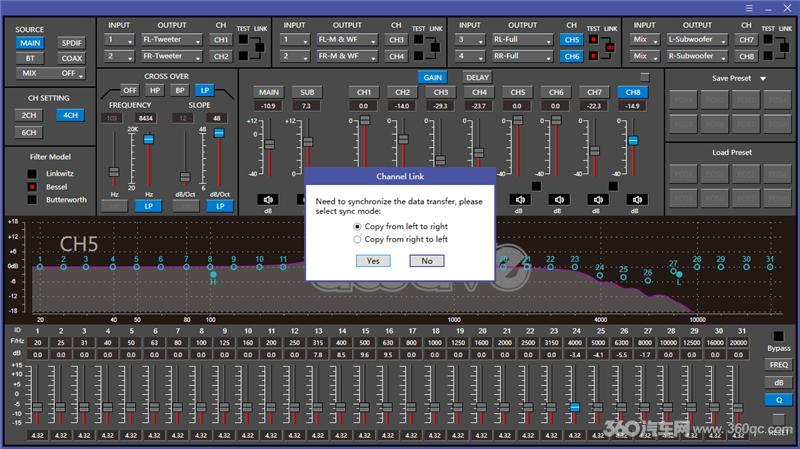The image size is (800, 449).
Task: Click the FREQ button near Bypass
Action: pyautogui.click(x=779, y=365)
